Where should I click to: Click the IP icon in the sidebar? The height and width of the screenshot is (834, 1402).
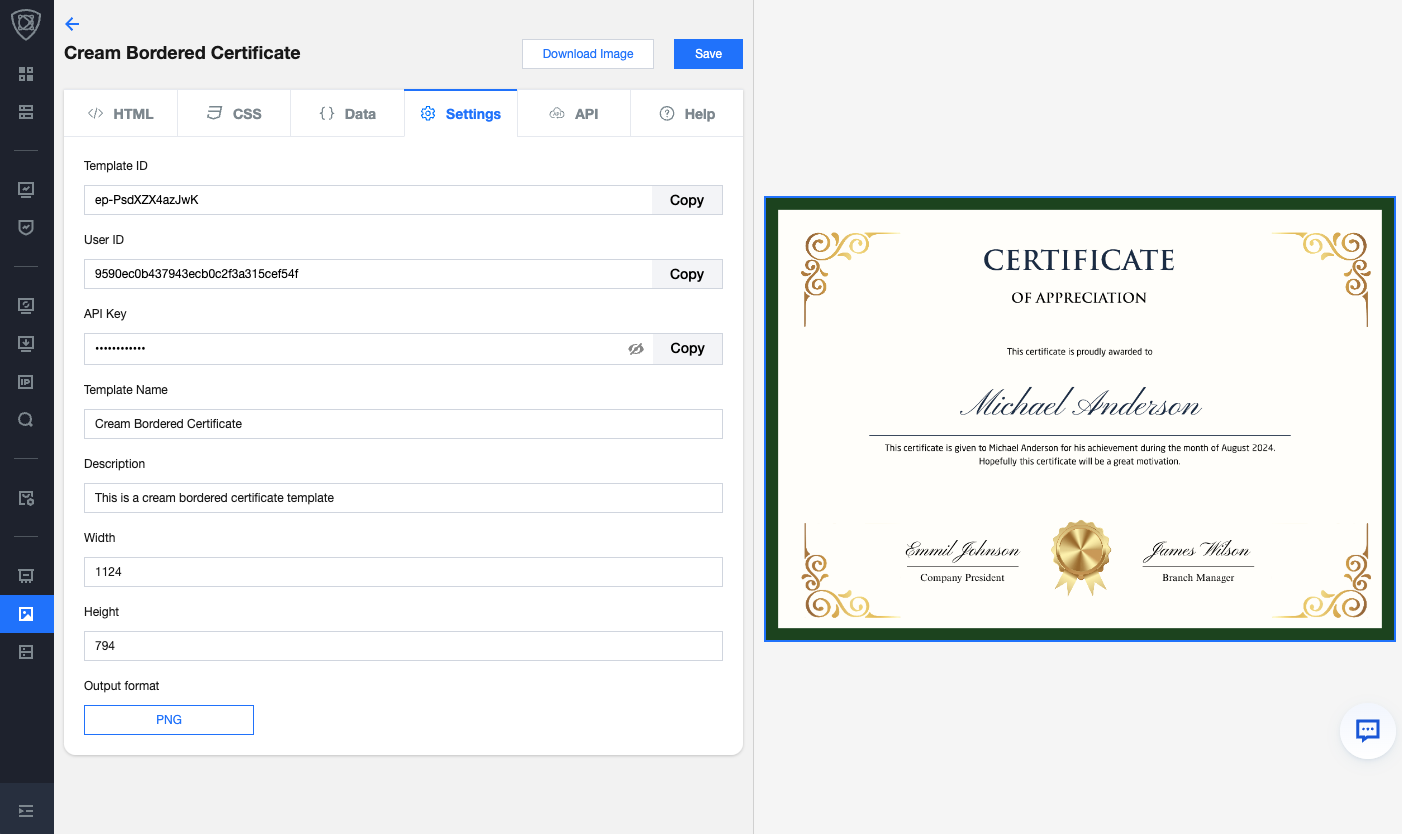26,382
